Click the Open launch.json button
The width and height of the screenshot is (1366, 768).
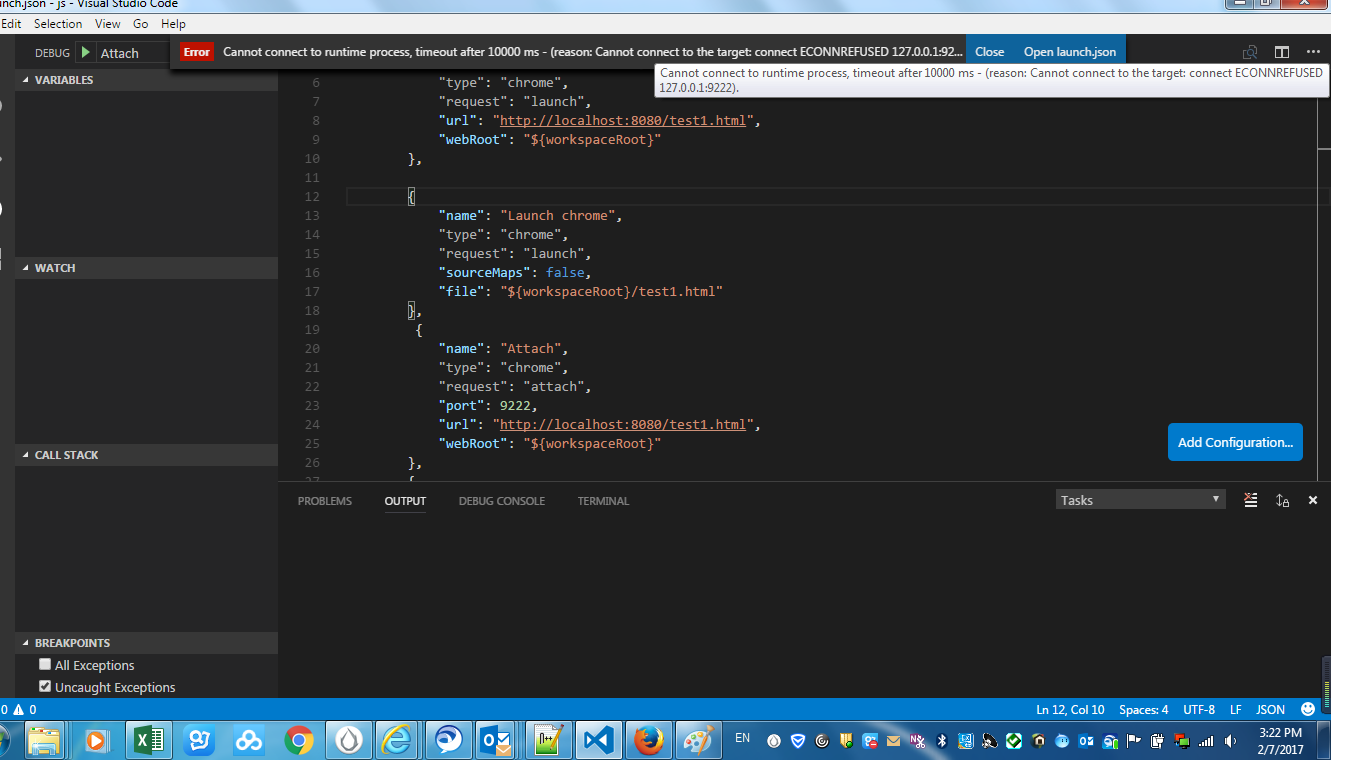click(1070, 52)
